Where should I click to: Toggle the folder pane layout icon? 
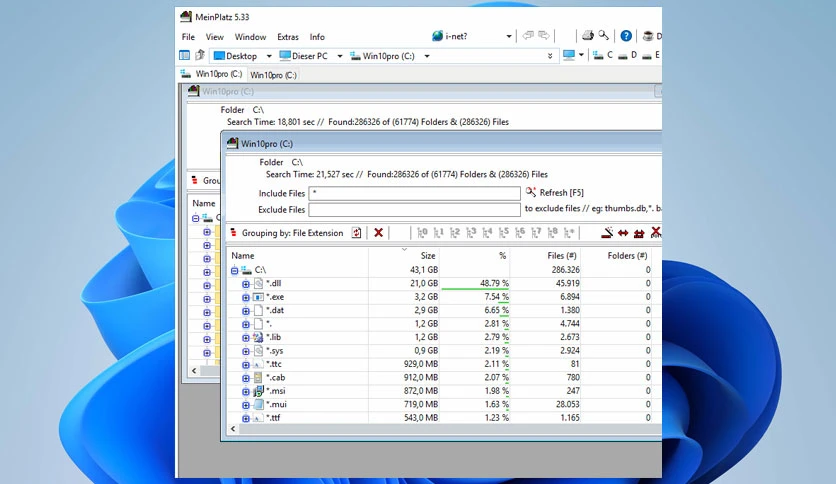coord(184,55)
